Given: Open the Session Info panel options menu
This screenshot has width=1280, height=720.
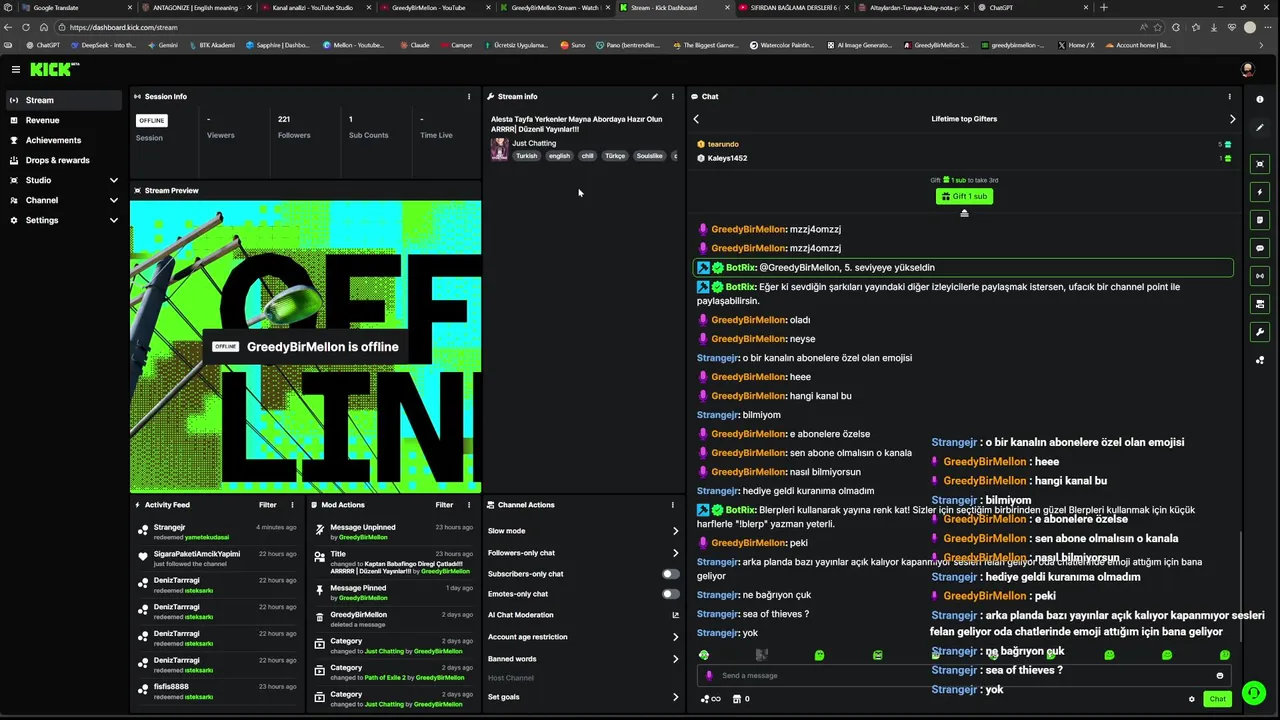Looking at the screenshot, I should point(469,97).
